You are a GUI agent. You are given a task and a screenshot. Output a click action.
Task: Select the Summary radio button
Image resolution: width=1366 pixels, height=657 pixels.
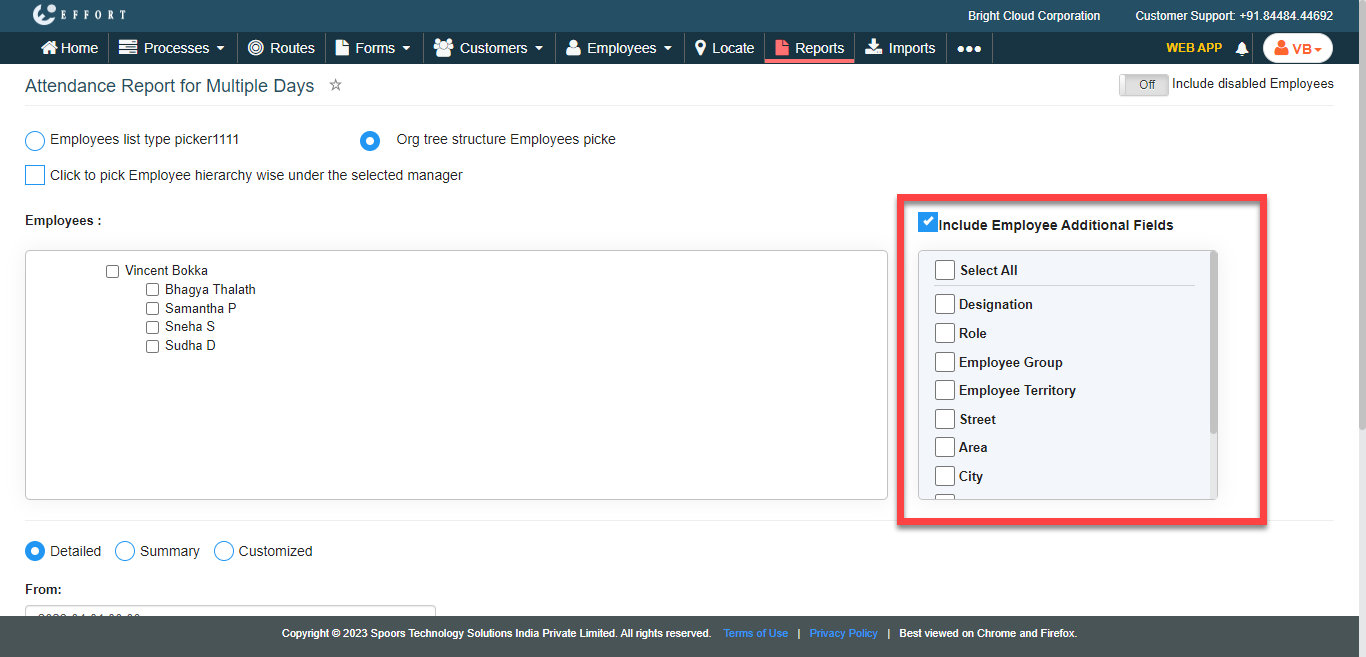tap(125, 551)
